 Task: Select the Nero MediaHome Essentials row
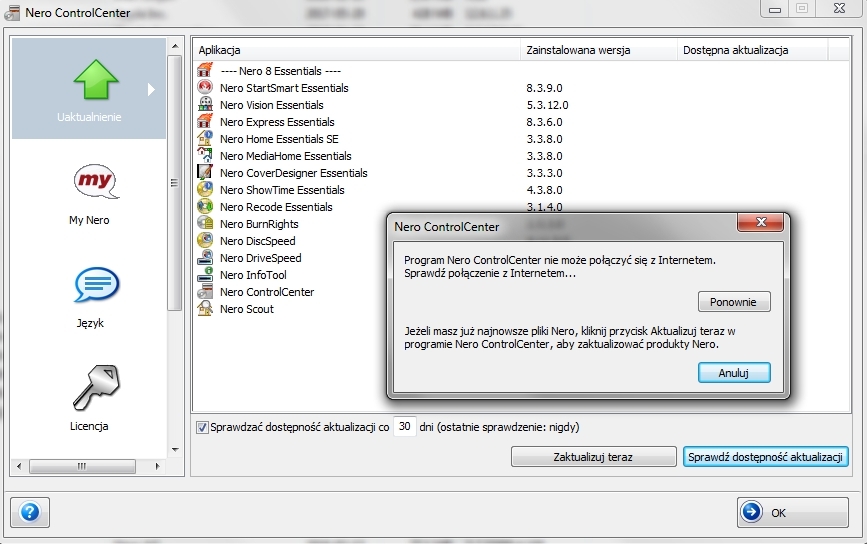(522, 156)
